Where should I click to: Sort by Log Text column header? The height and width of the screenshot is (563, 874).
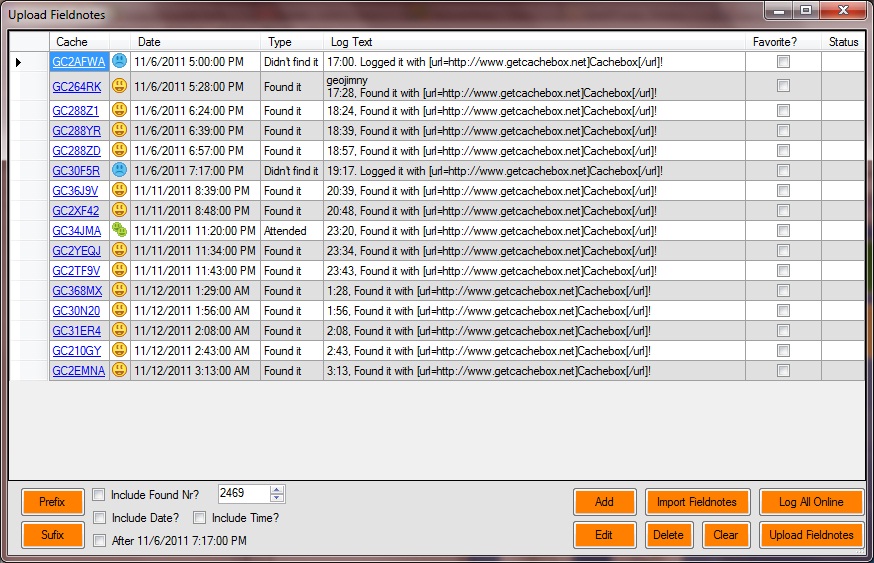coord(534,42)
